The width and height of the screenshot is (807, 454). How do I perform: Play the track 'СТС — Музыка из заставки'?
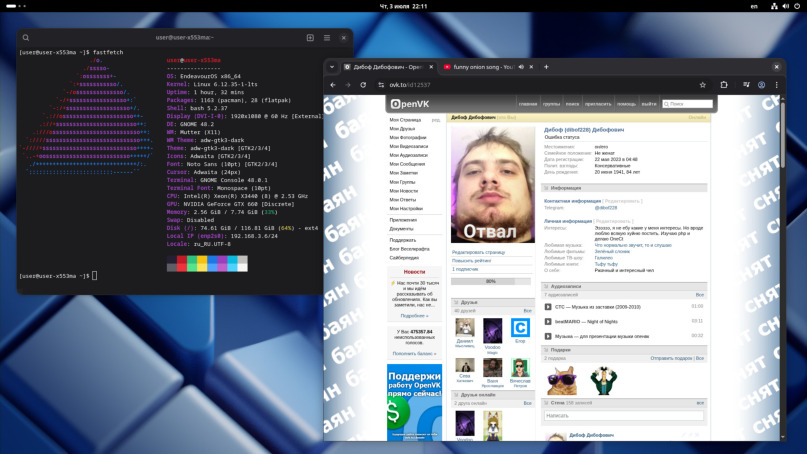pyautogui.click(x=548, y=307)
